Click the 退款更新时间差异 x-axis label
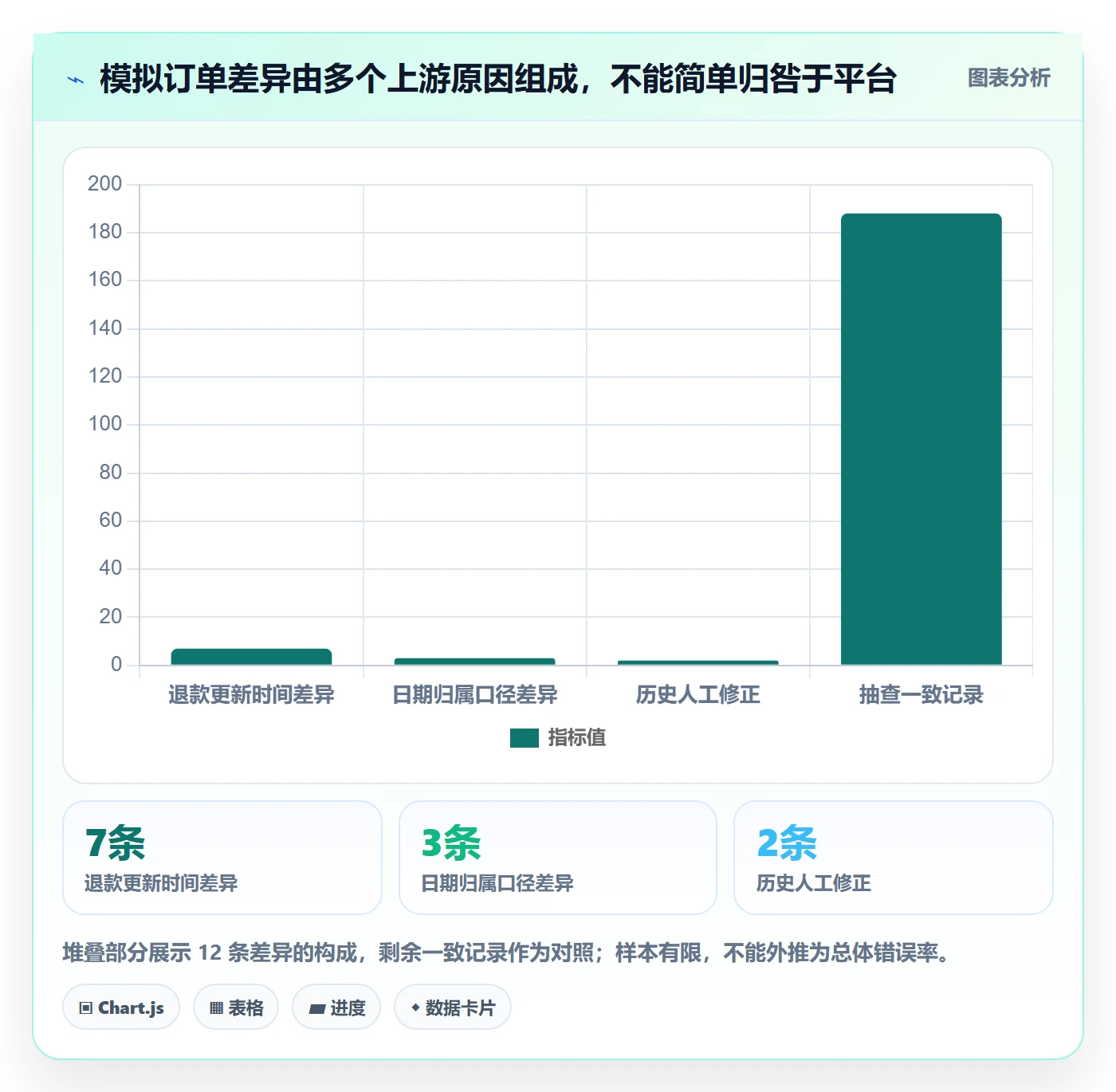Image resolution: width=1116 pixels, height=1092 pixels. [x=251, y=695]
